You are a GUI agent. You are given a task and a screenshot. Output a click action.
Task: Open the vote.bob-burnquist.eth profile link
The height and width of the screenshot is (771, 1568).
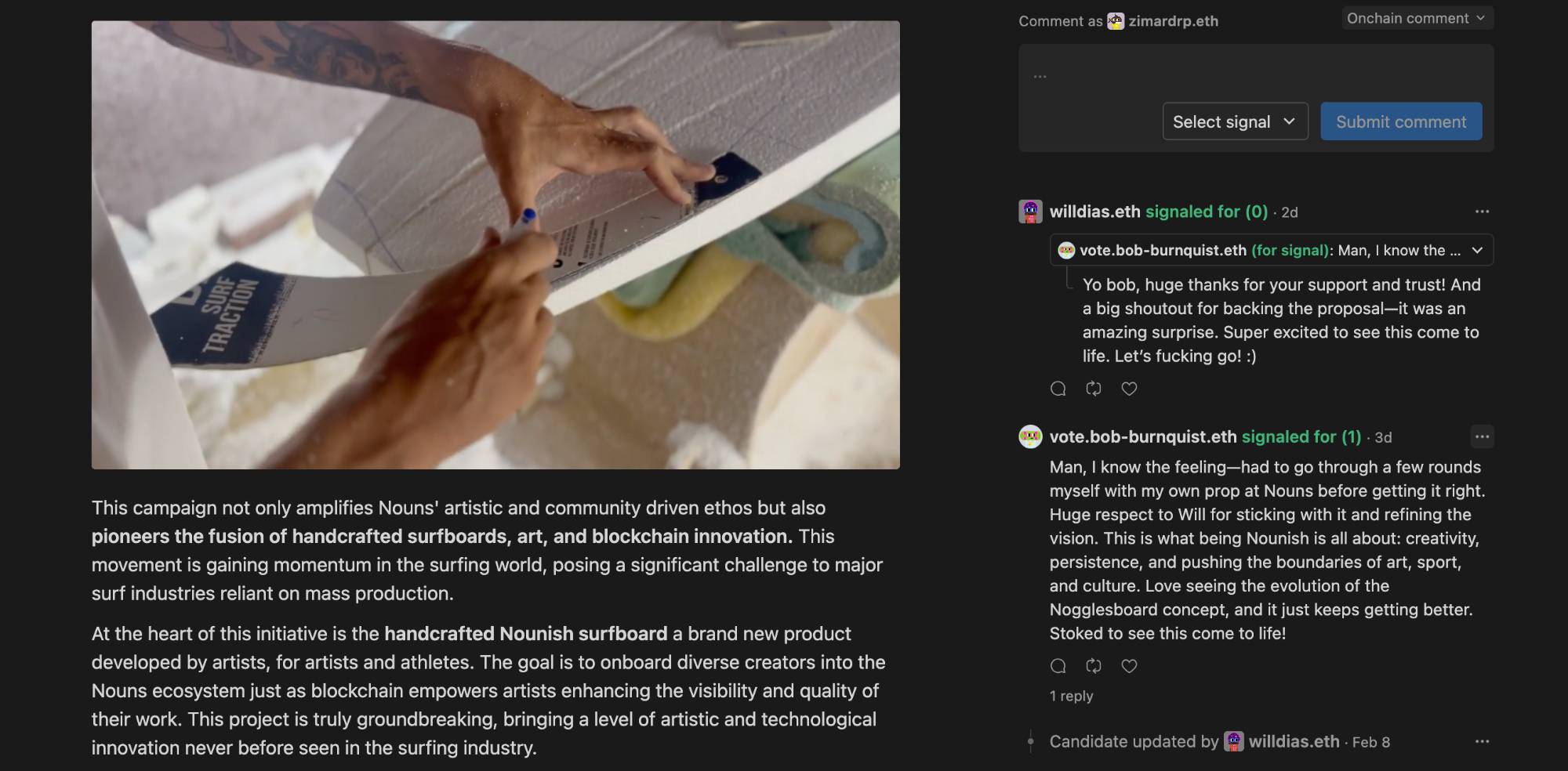coord(1143,436)
